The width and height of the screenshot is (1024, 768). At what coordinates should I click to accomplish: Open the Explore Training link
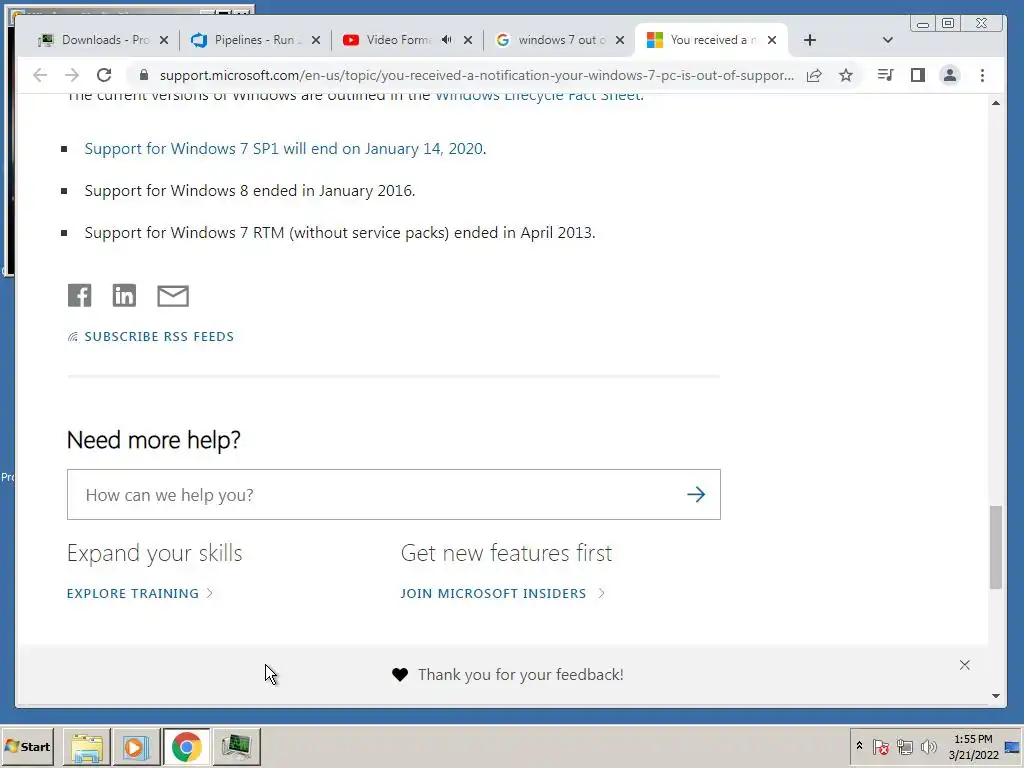click(x=140, y=593)
